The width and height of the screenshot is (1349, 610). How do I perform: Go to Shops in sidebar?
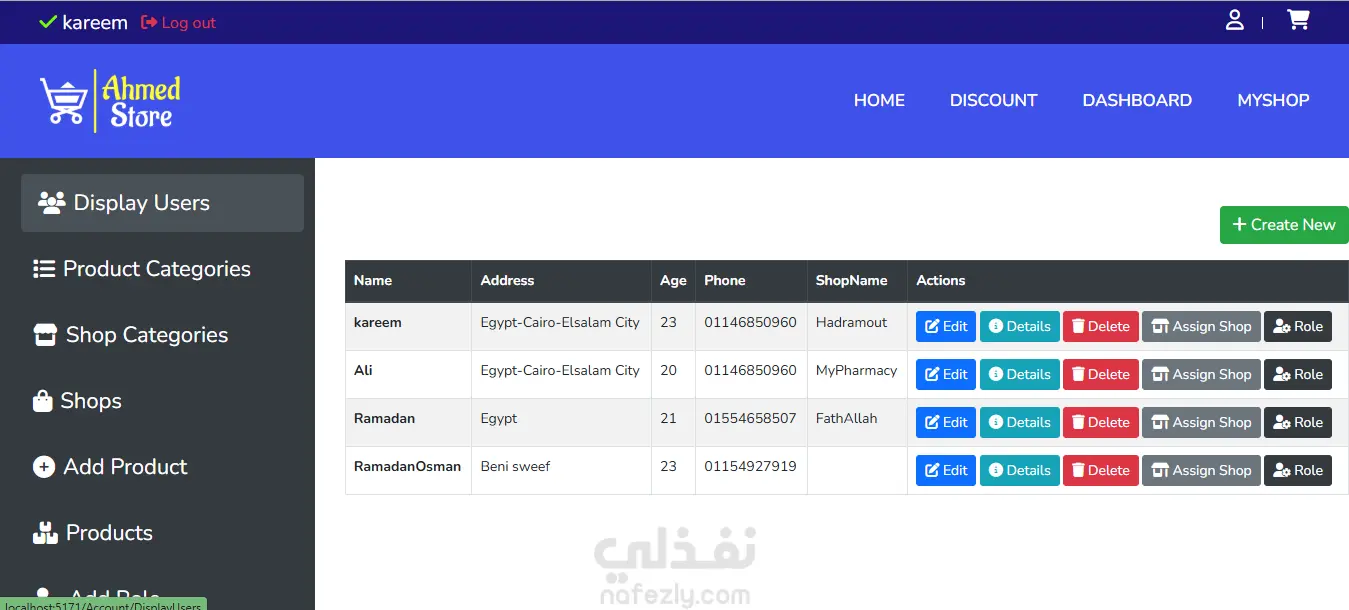tap(77, 401)
